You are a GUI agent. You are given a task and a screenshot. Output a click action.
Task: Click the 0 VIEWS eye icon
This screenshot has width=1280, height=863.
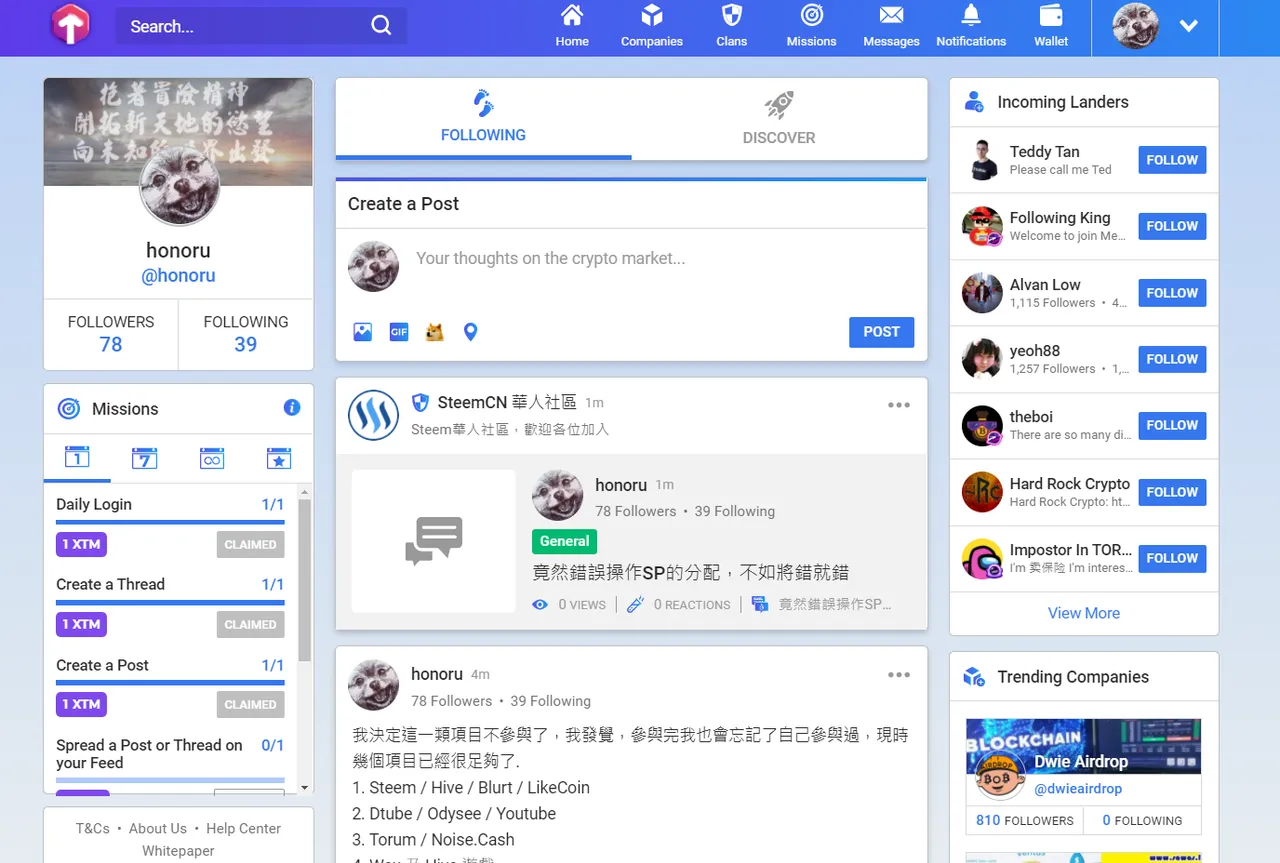pyautogui.click(x=540, y=604)
